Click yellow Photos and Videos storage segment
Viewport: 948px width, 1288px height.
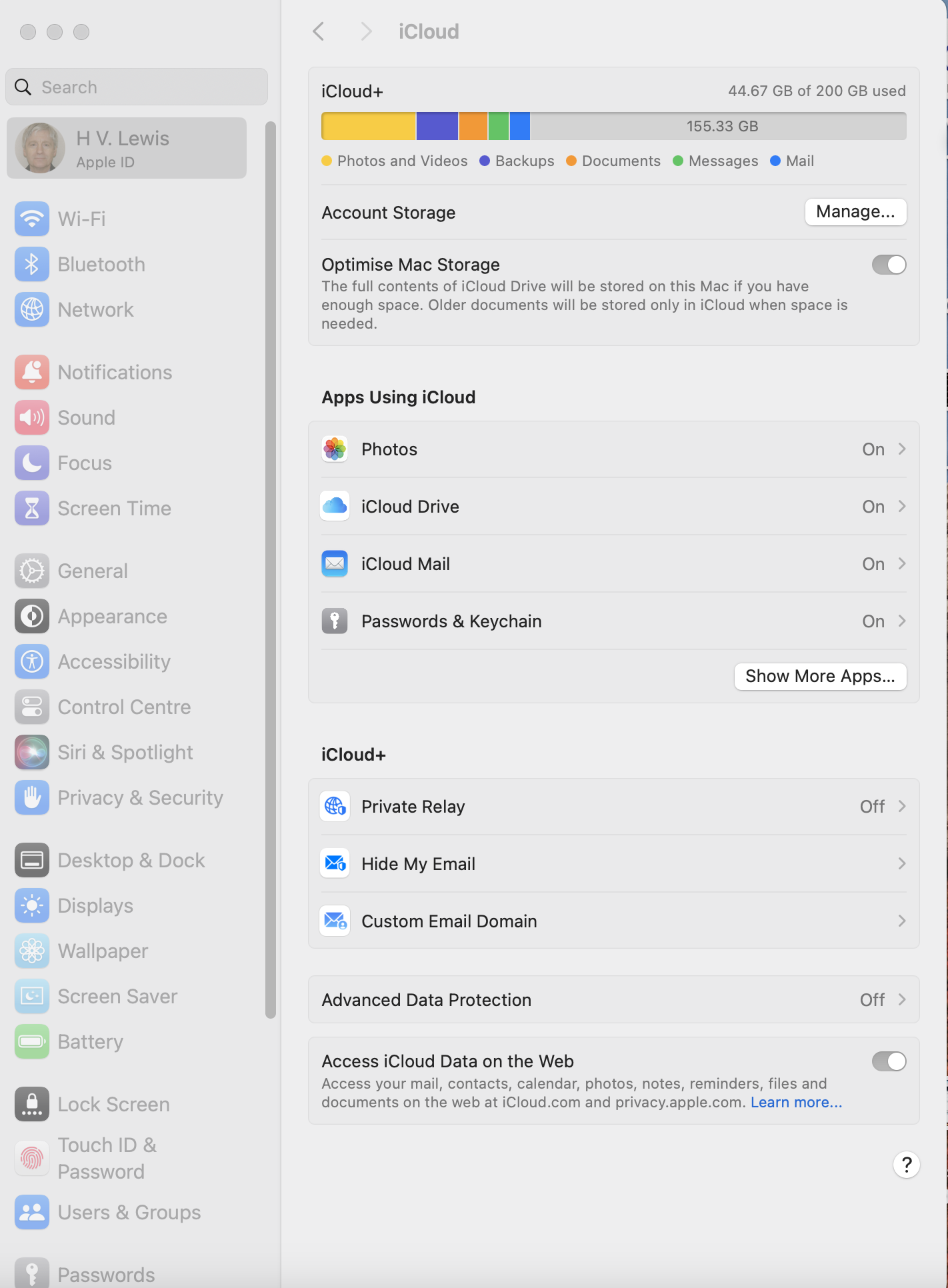(x=369, y=126)
